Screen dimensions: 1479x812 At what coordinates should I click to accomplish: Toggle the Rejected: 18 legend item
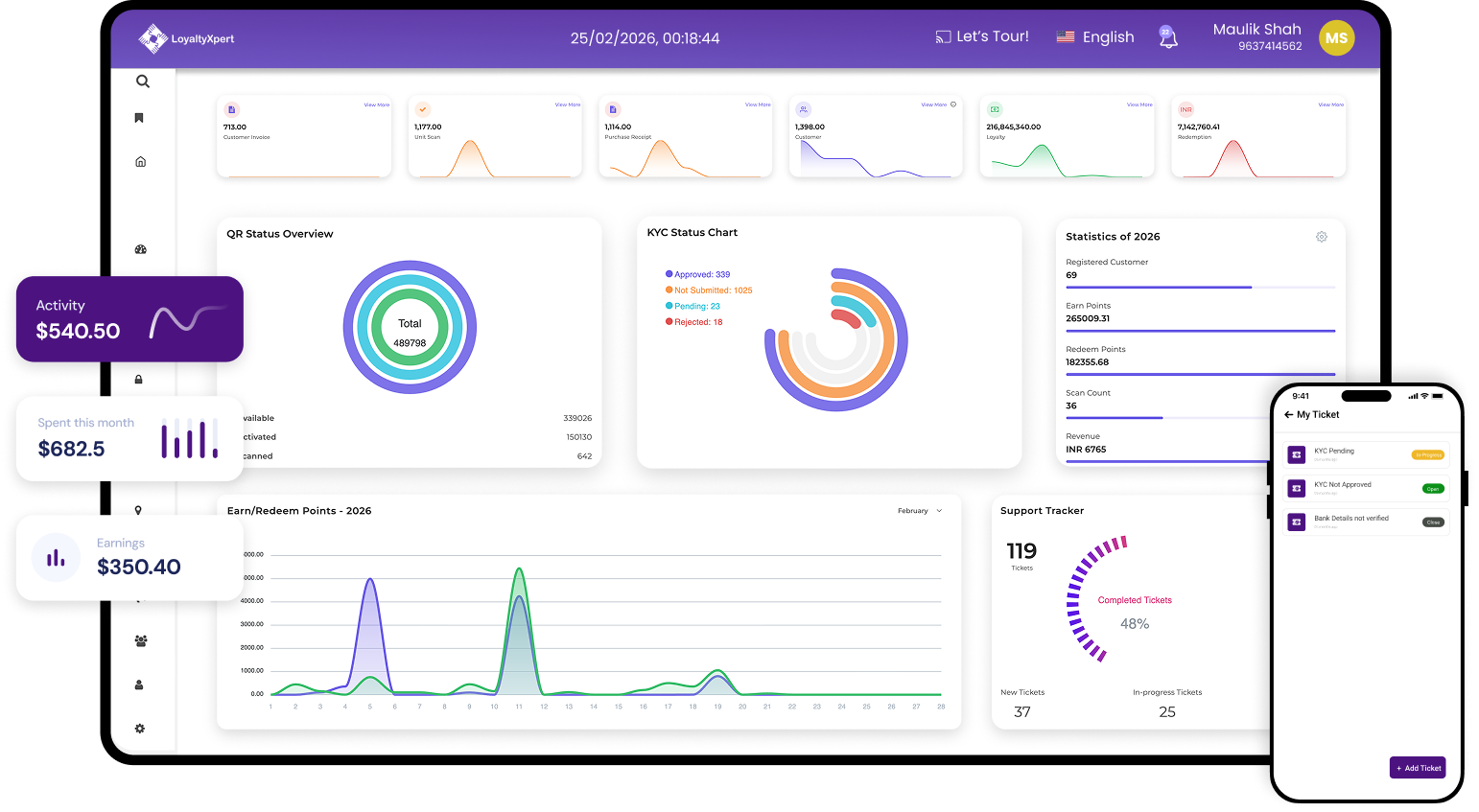tap(694, 322)
